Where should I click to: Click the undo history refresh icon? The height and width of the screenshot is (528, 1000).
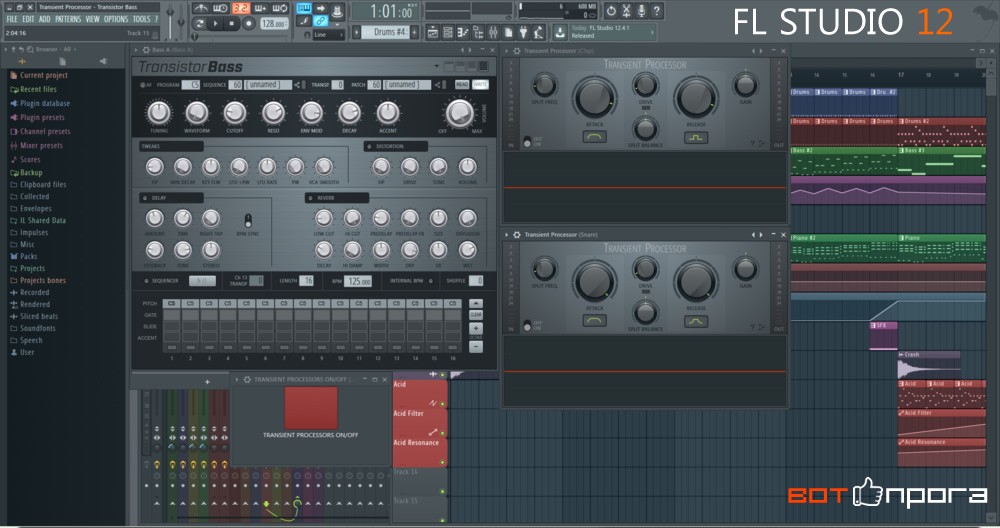pyautogui.click(x=611, y=10)
